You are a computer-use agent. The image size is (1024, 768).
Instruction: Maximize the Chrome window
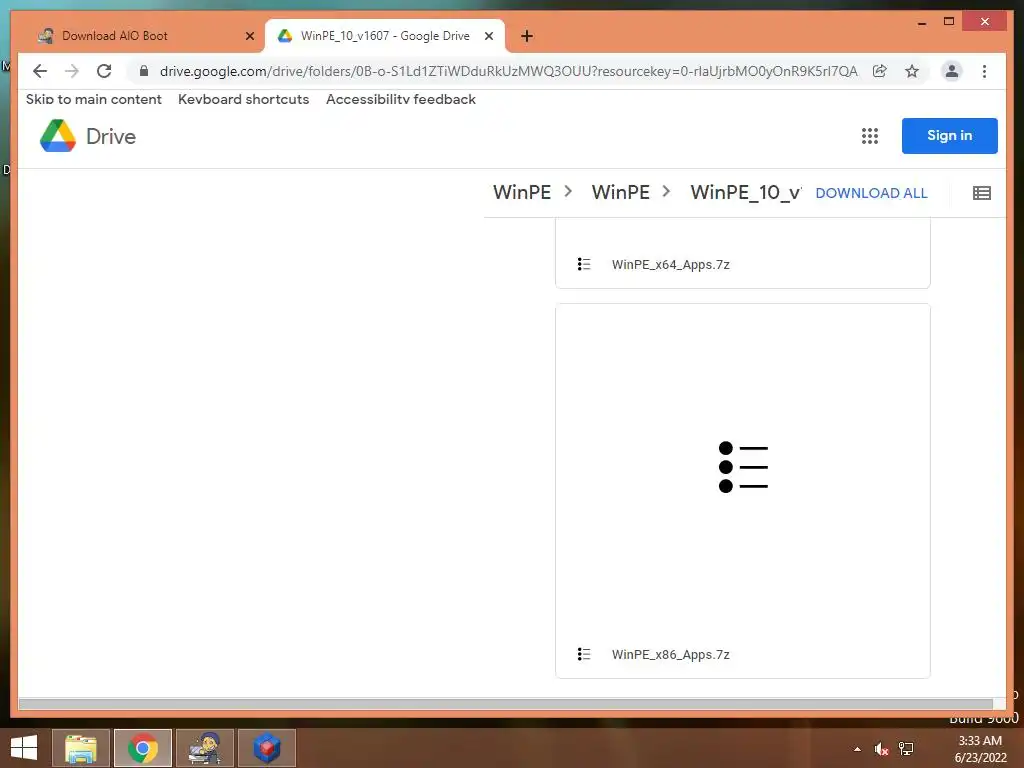pos(949,22)
